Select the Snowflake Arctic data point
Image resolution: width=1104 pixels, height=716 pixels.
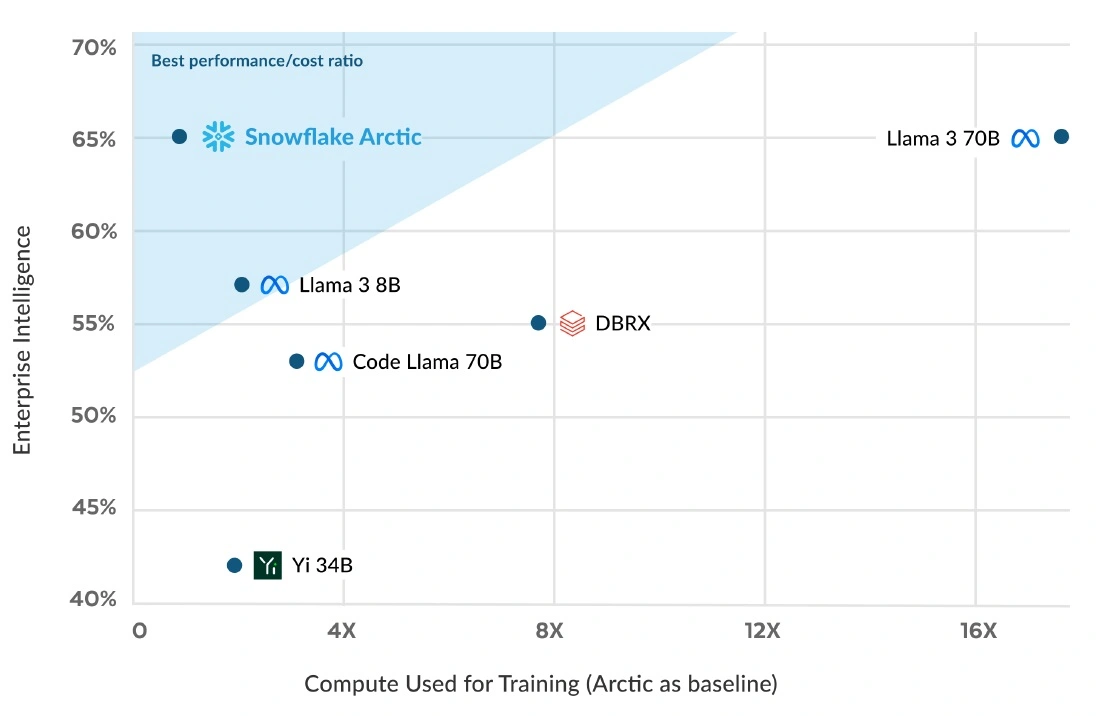click(x=180, y=137)
